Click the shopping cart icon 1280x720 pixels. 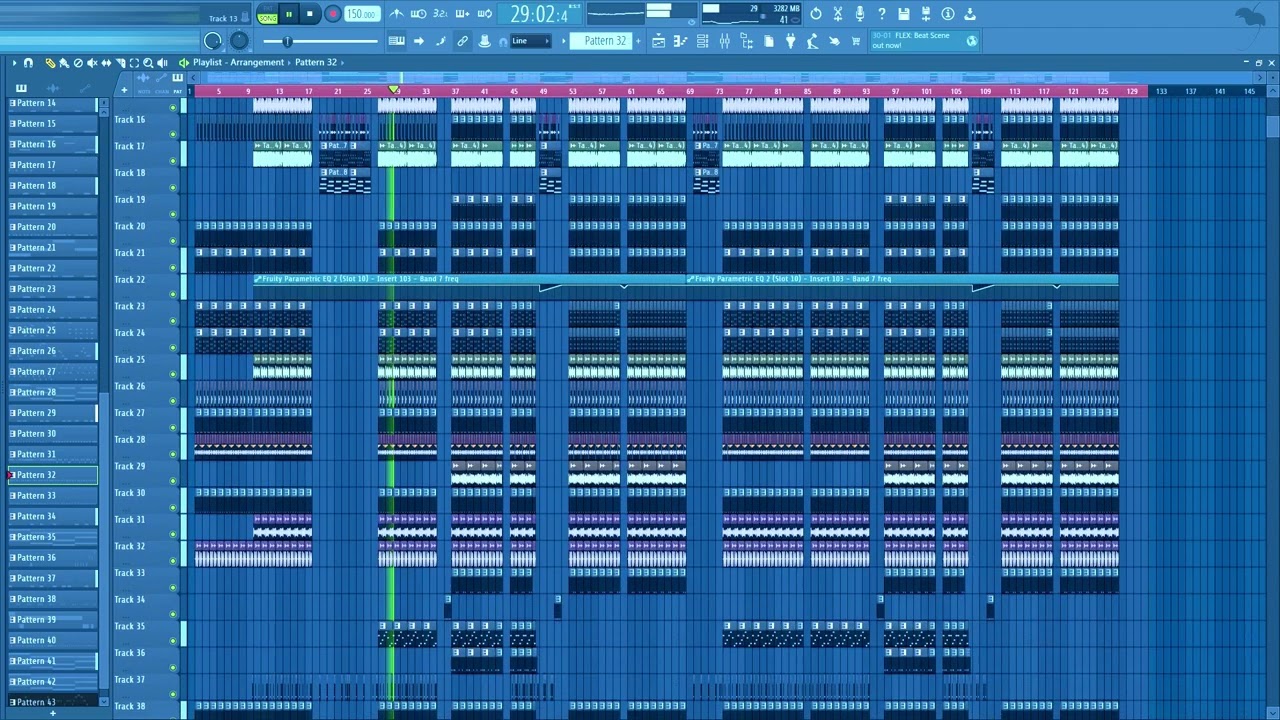pos(856,41)
